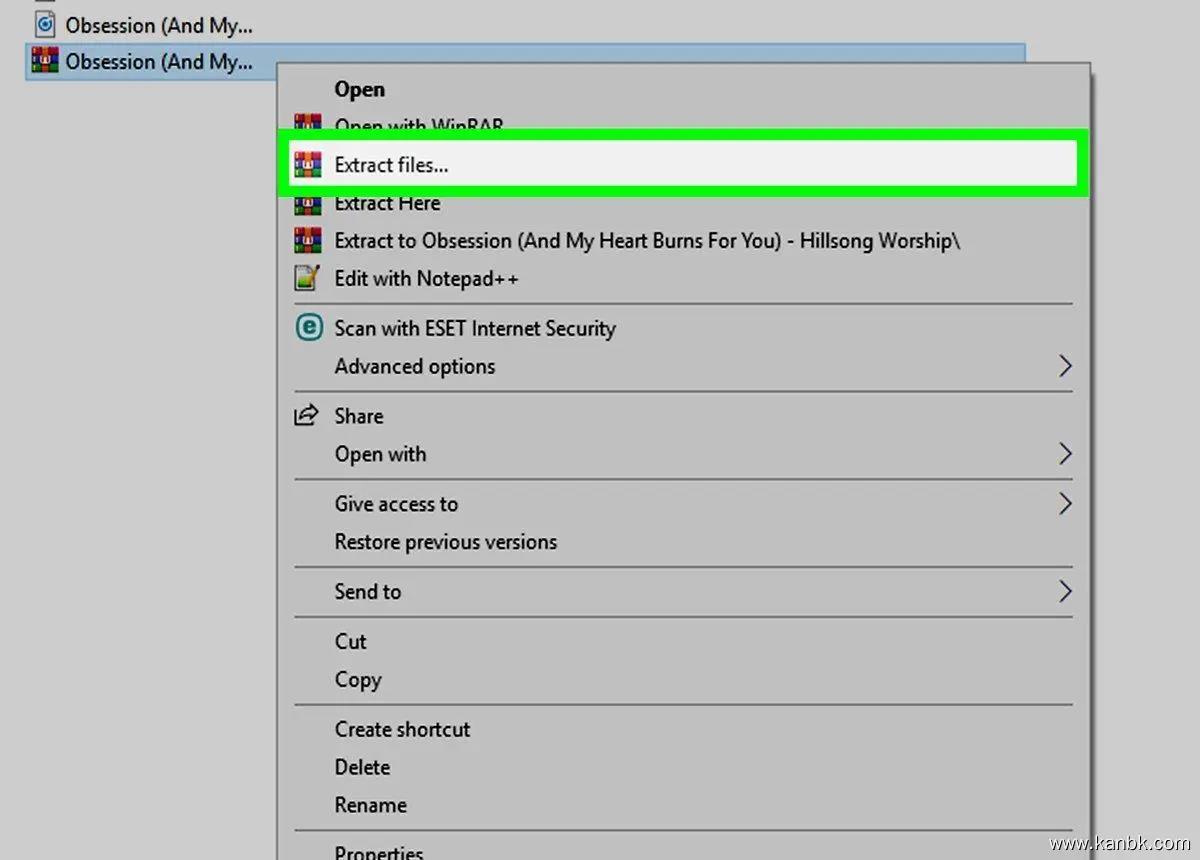The image size is (1200, 860).
Task: Click the ESET Internet Security icon
Action: coord(308,328)
